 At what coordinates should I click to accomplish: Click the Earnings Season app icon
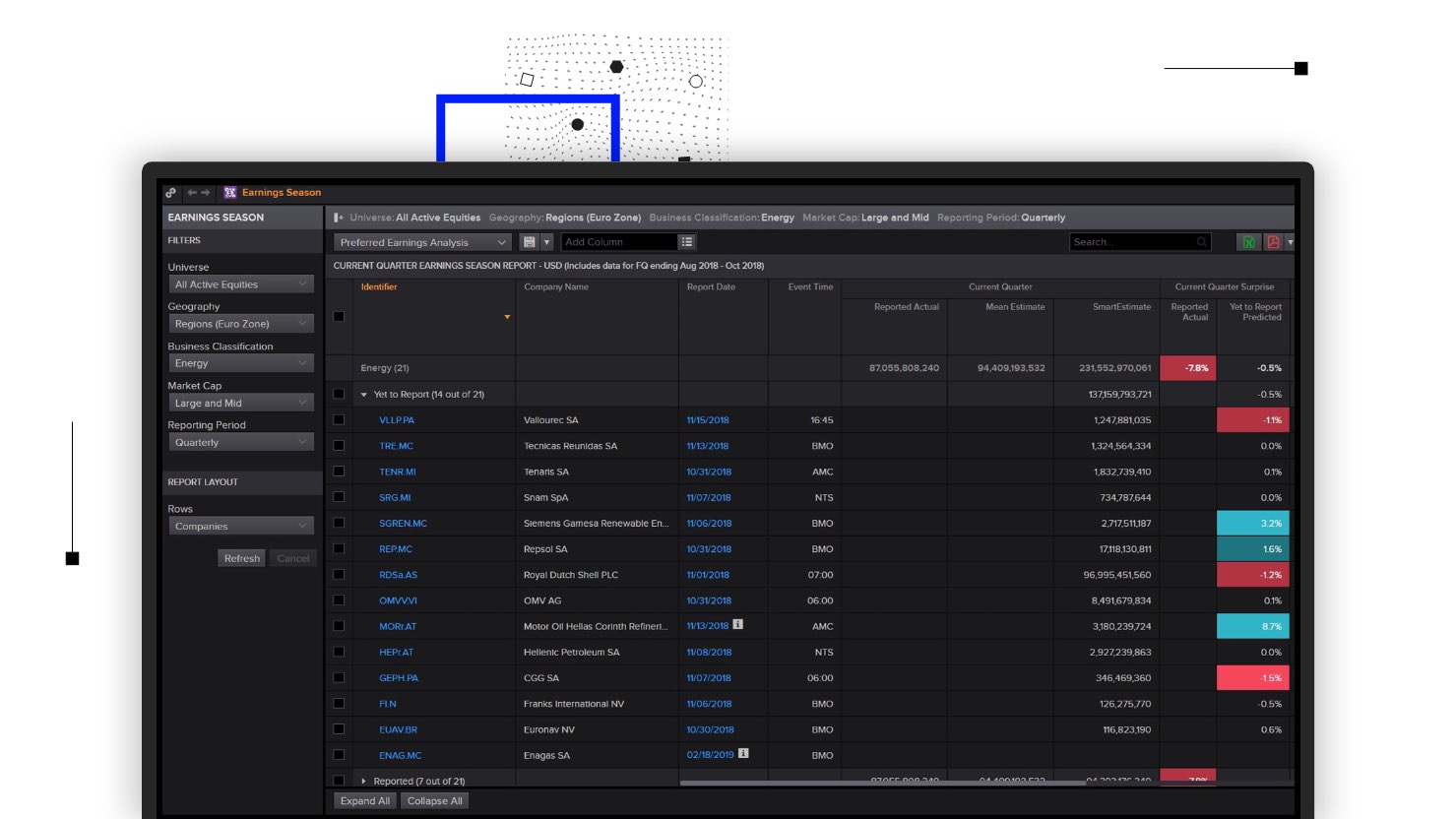(x=230, y=193)
